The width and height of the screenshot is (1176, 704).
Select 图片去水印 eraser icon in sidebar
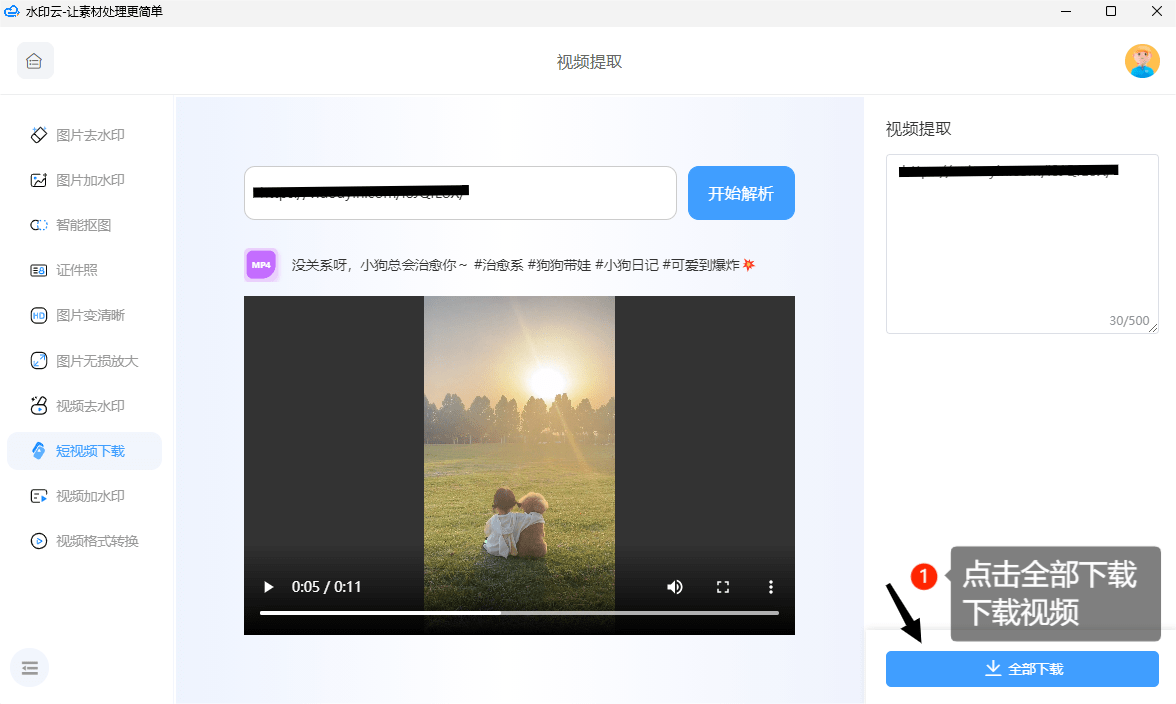tap(38, 135)
